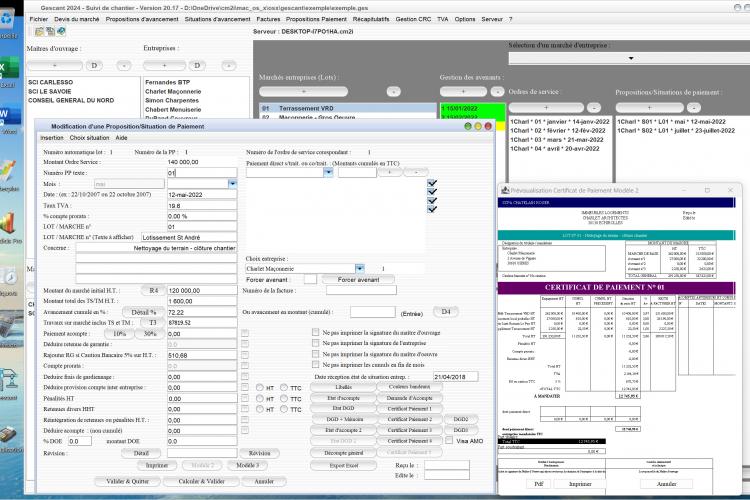The height and width of the screenshot is (500, 750).
Task: Select 1Charl * S02 * L01 * juillet row
Action: coord(676,131)
